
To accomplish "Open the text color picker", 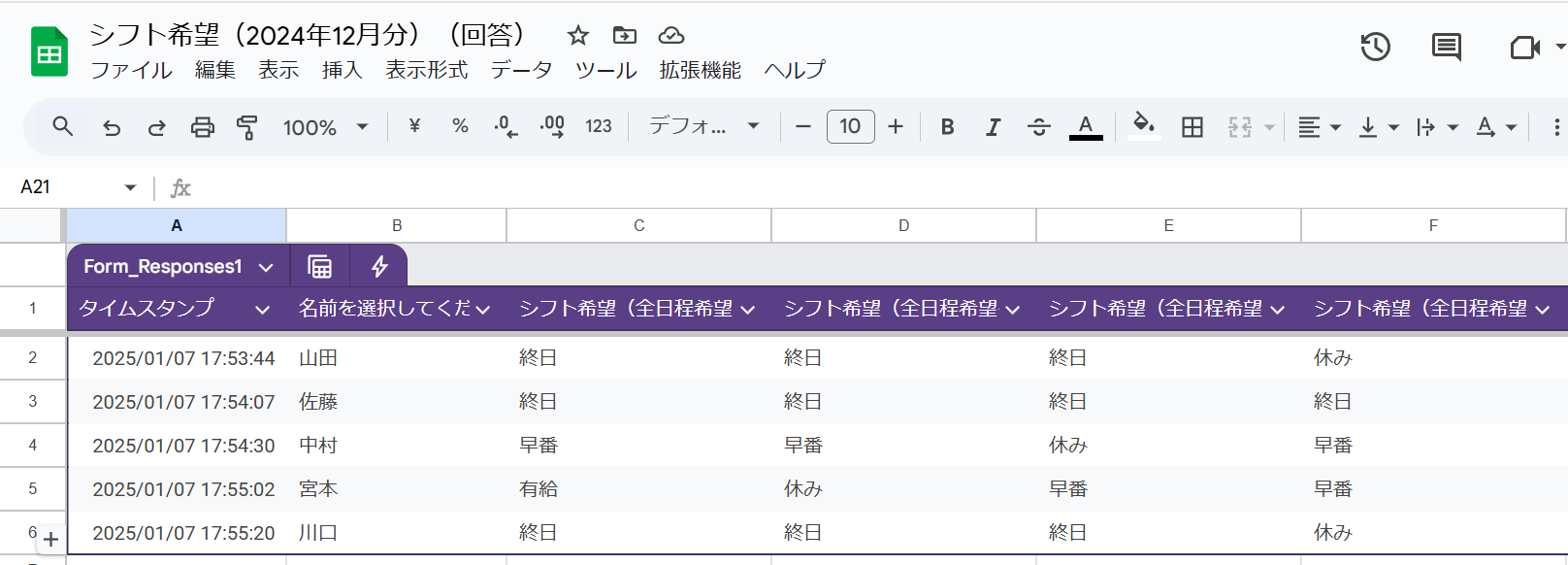I will pyautogui.click(x=1086, y=127).
